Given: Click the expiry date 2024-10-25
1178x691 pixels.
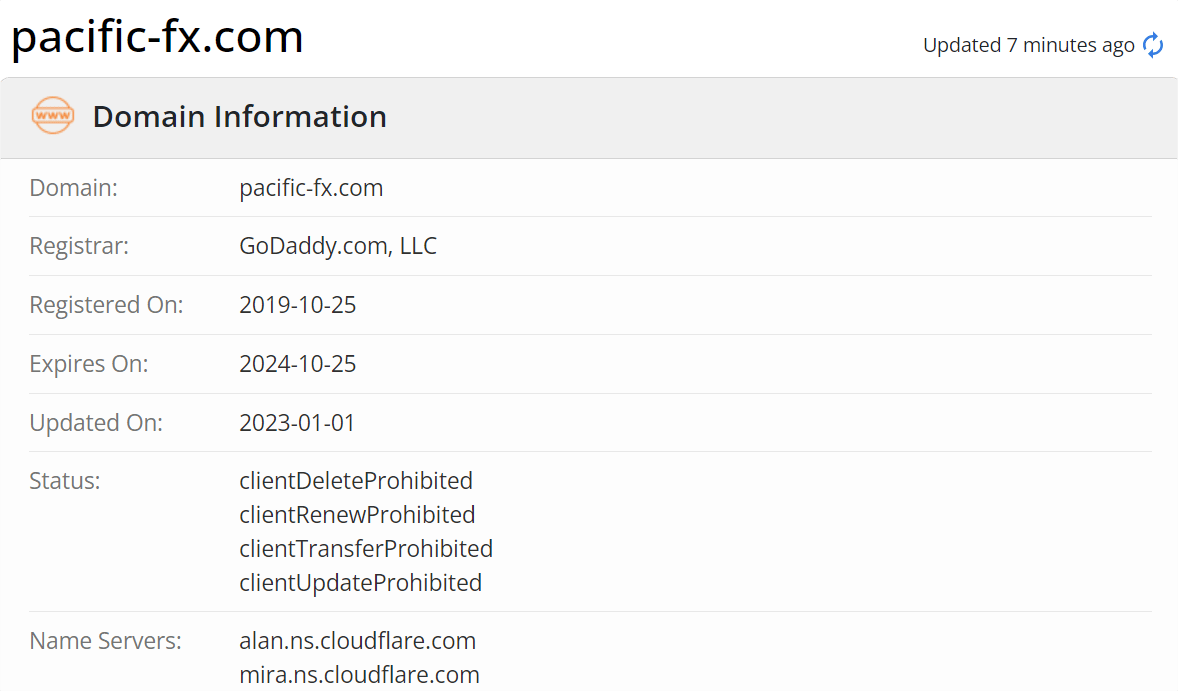Looking at the screenshot, I should coord(298,364).
